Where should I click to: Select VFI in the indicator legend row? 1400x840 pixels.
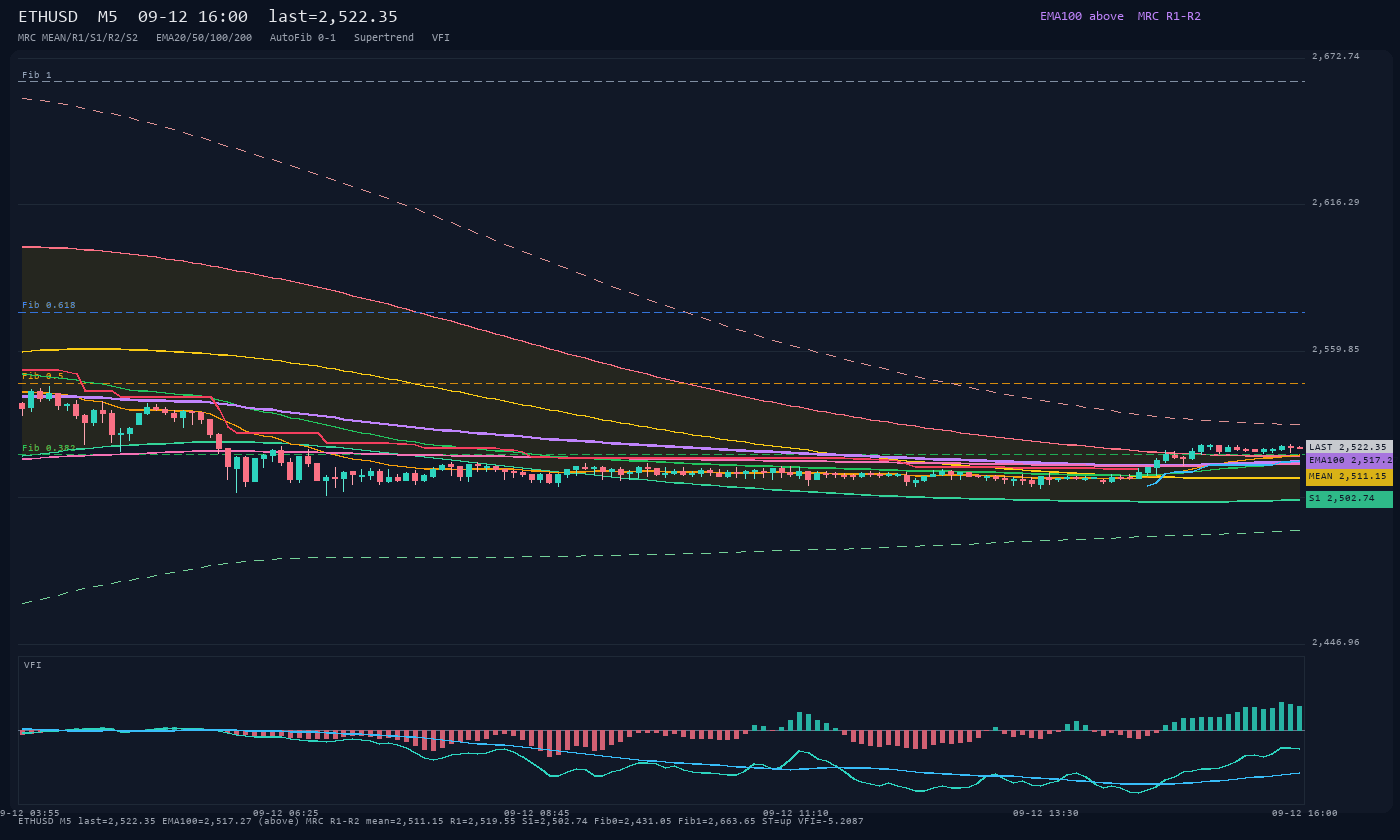[x=441, y=37]
